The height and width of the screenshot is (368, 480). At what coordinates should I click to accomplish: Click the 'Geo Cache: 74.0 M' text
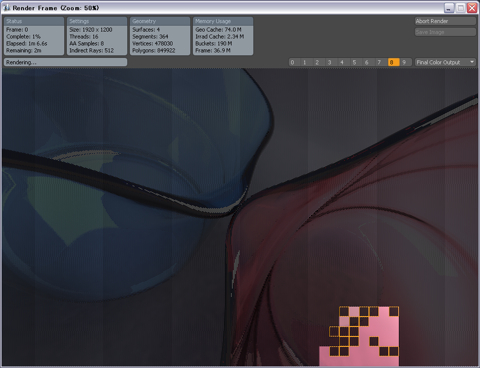(218, 30)
